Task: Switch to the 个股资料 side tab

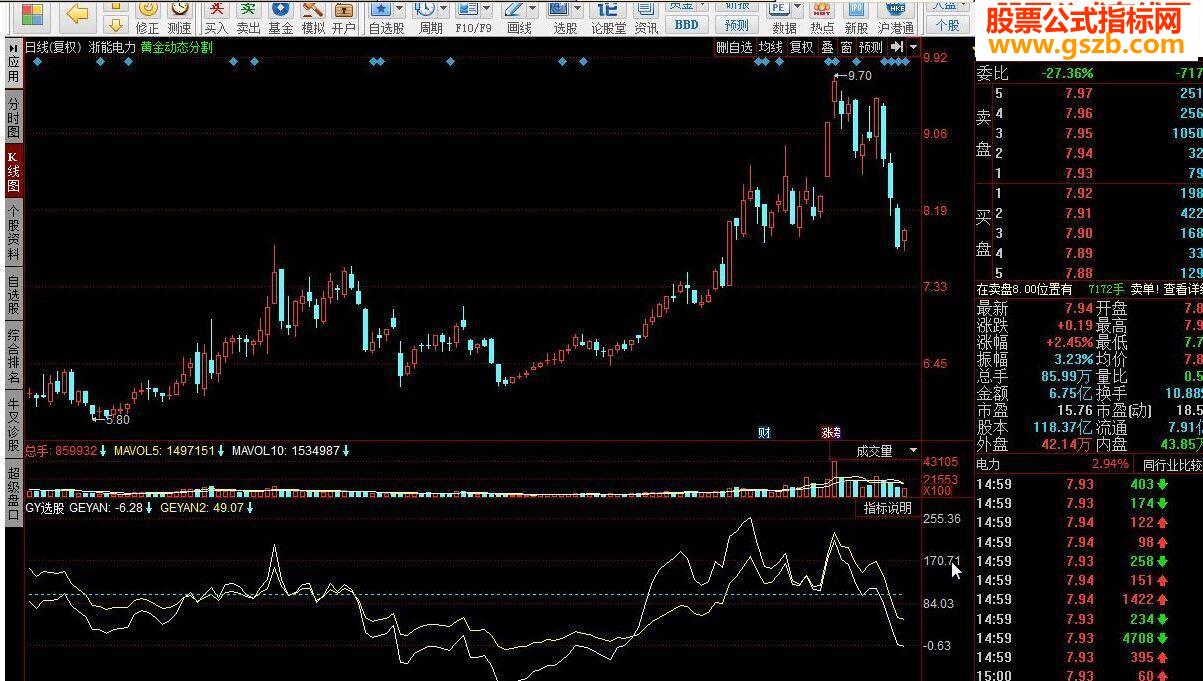Action: click(x=13, y=232)
